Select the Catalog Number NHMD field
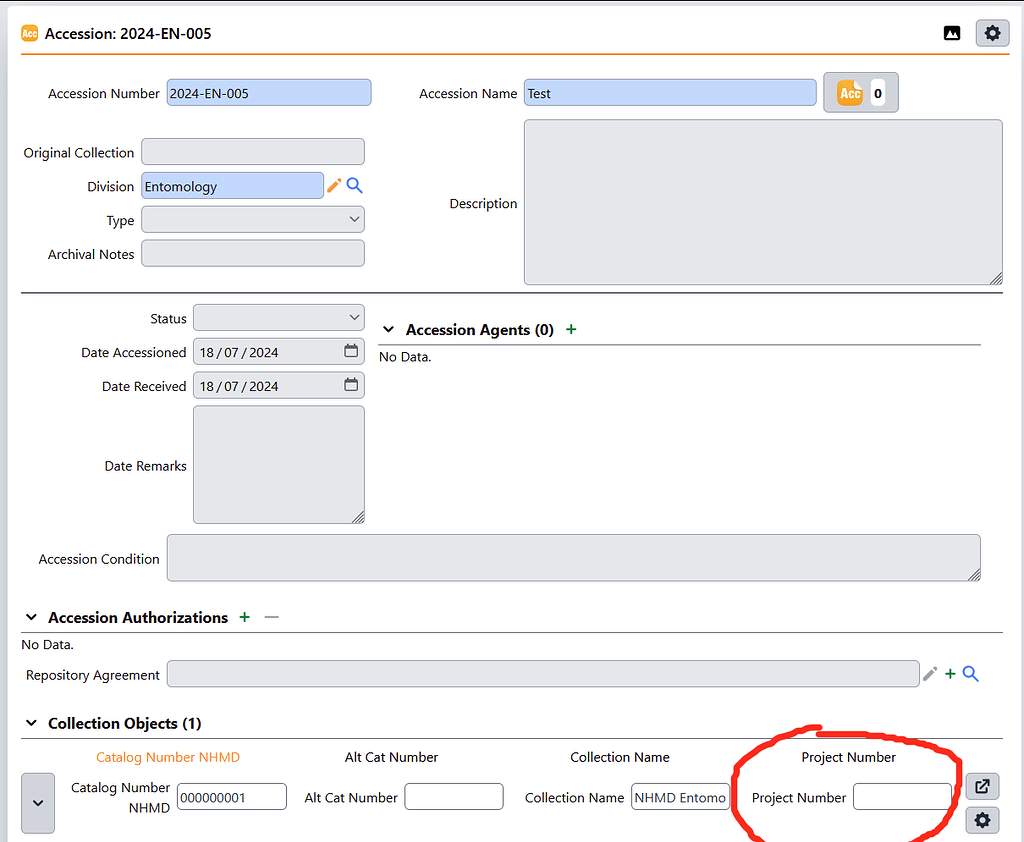Screen dimensions: 1024x842 pyautogui.click(x=231, y=797)
